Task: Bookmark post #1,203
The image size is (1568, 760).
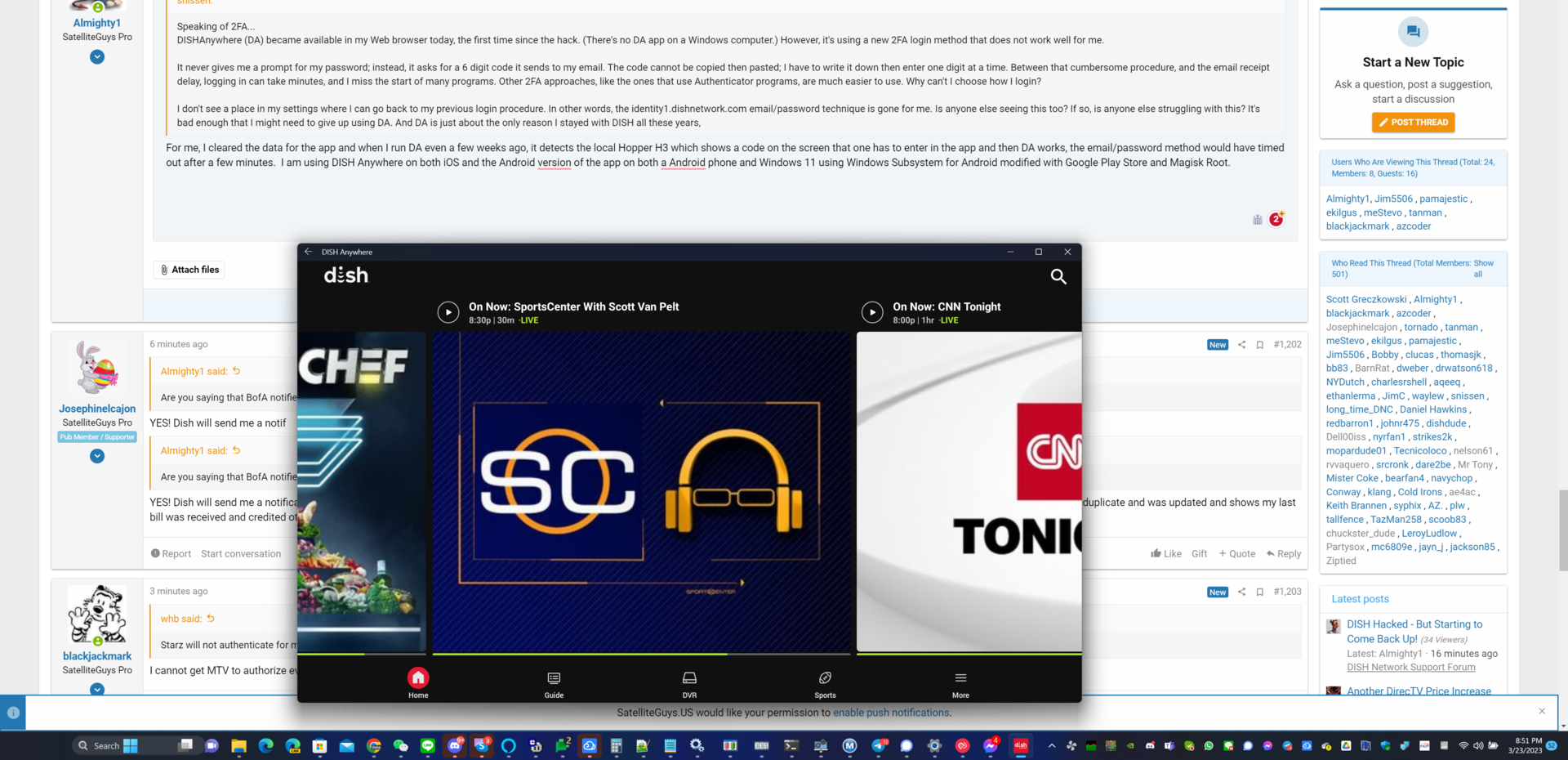Action: [1260, 592]
